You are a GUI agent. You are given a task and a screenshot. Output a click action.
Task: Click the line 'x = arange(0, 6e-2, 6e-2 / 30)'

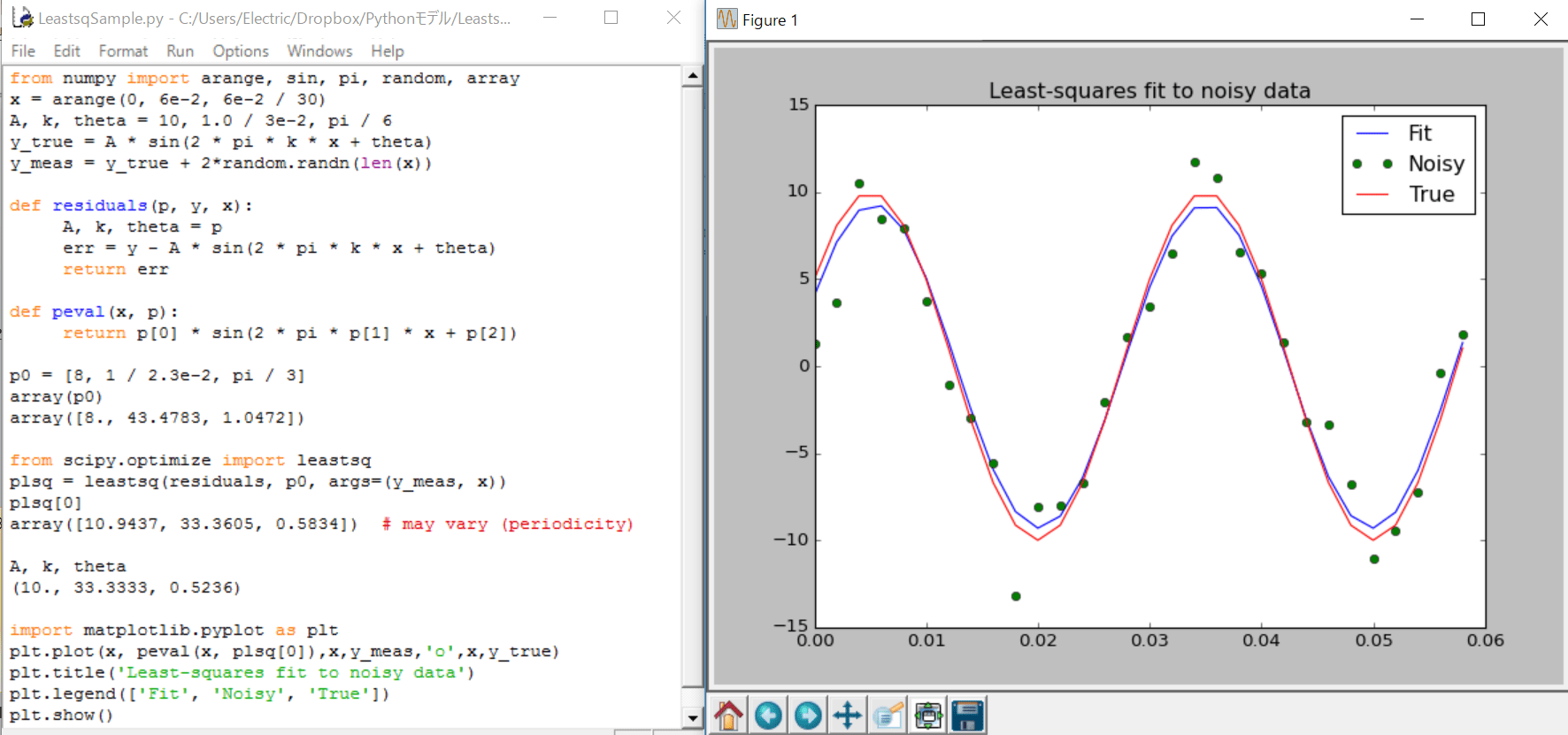click(167, 100)
